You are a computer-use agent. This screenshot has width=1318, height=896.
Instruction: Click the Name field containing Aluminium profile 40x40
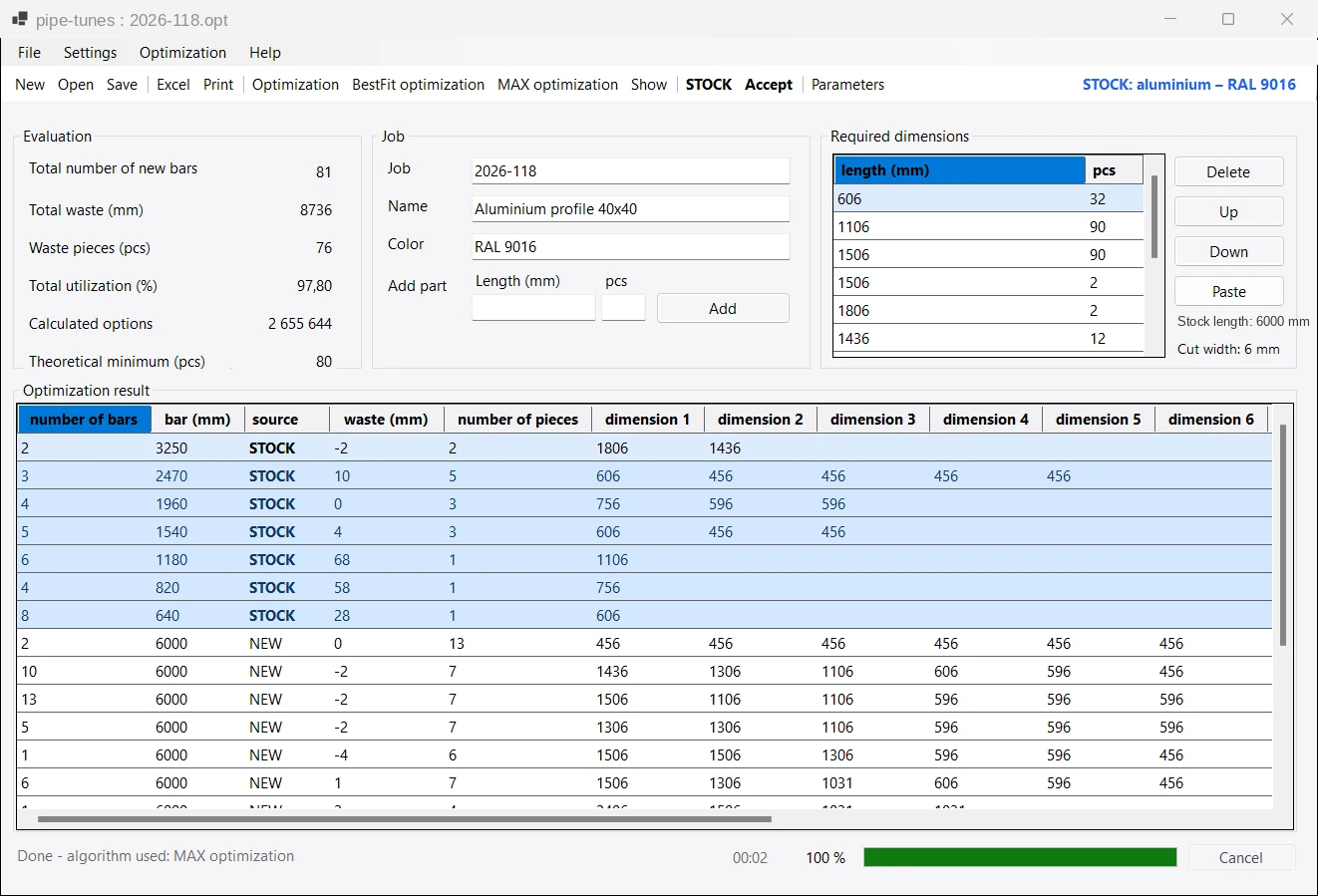tap(631, 208)
